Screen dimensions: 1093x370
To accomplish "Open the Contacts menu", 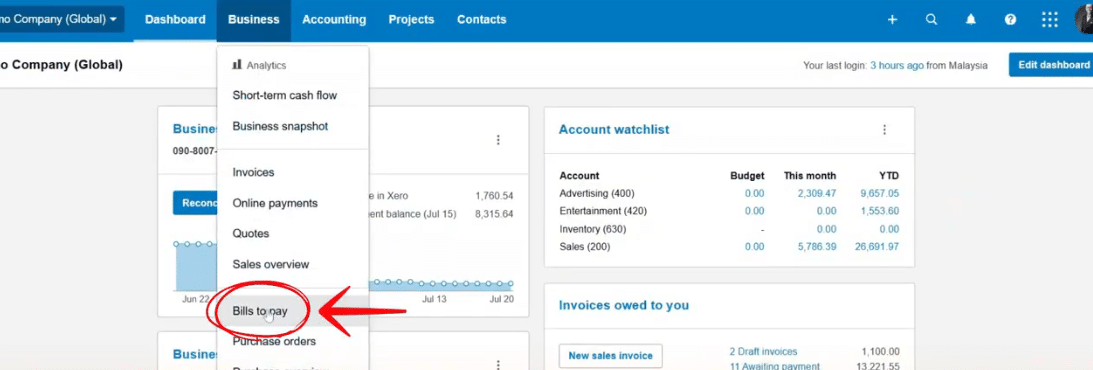I will 482,20.
